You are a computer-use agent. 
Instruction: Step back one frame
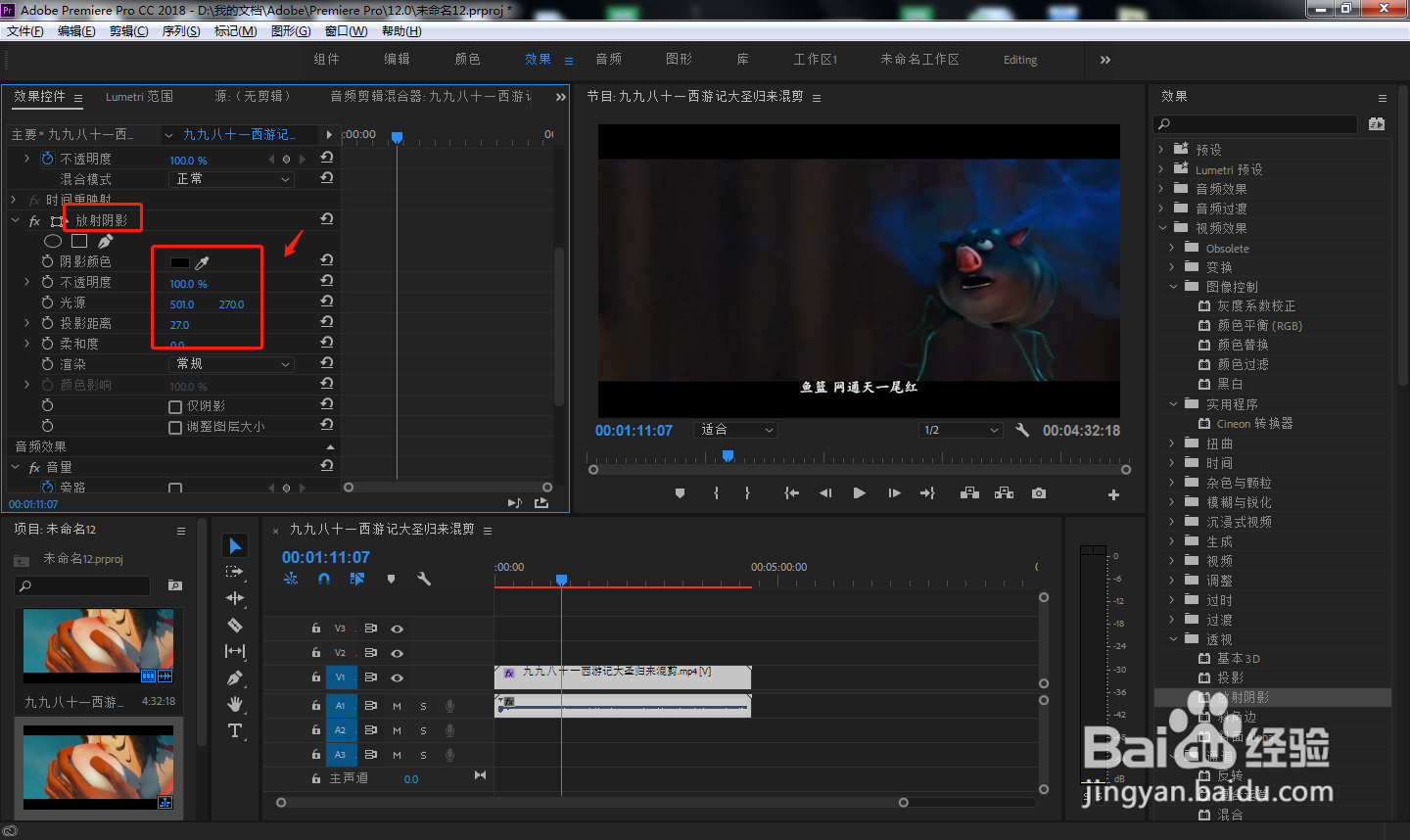(x=825, y=493)
